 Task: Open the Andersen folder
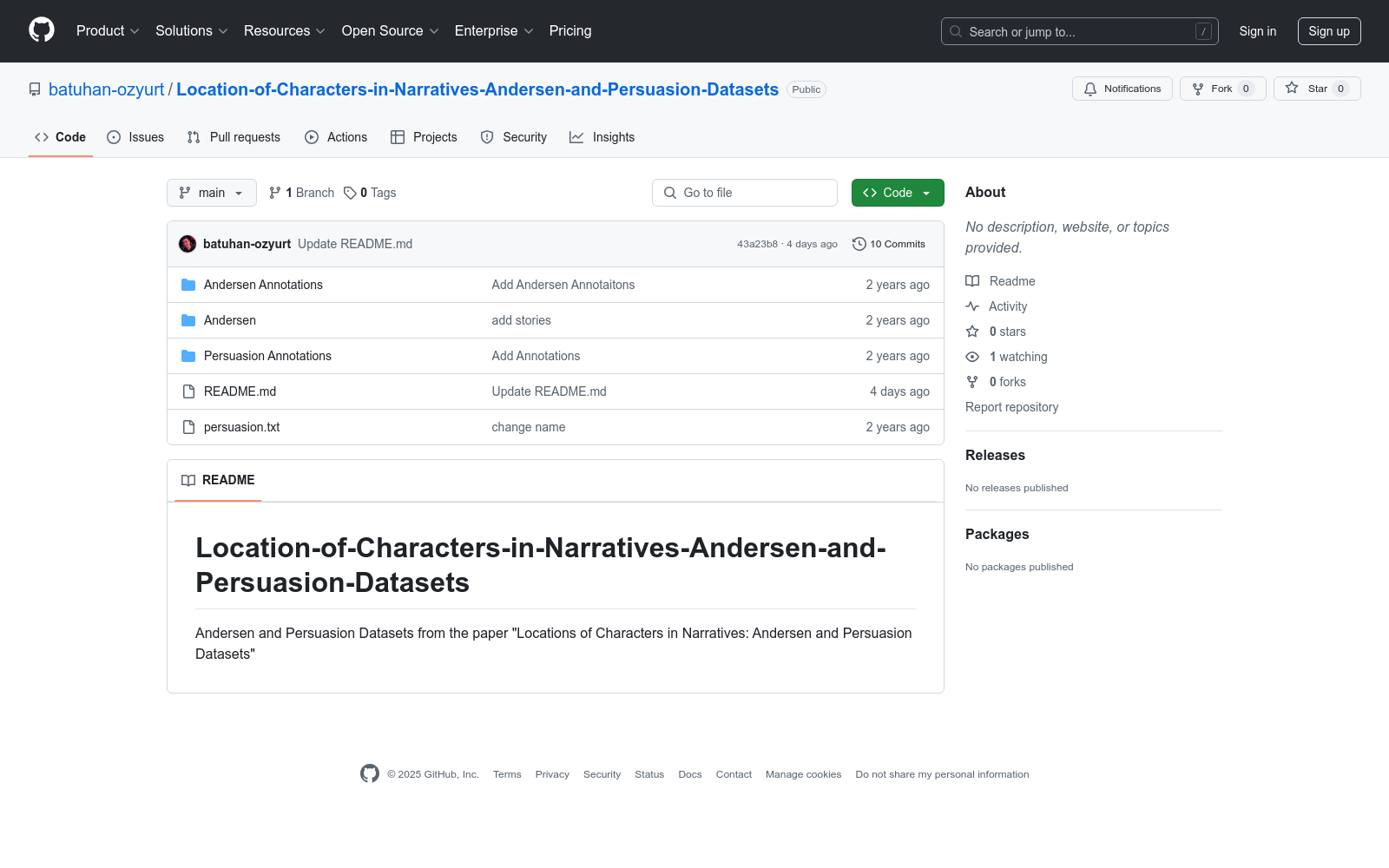pos(230,320)
